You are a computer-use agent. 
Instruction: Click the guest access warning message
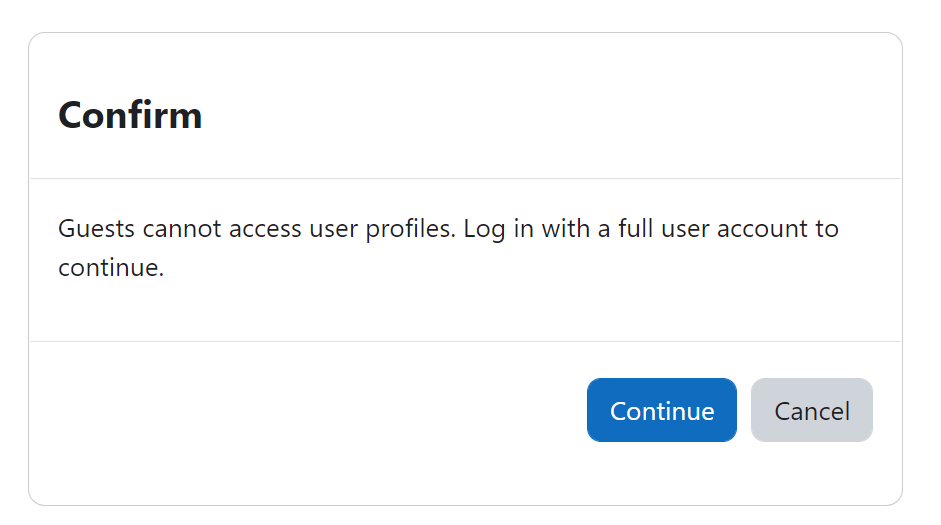448,248
